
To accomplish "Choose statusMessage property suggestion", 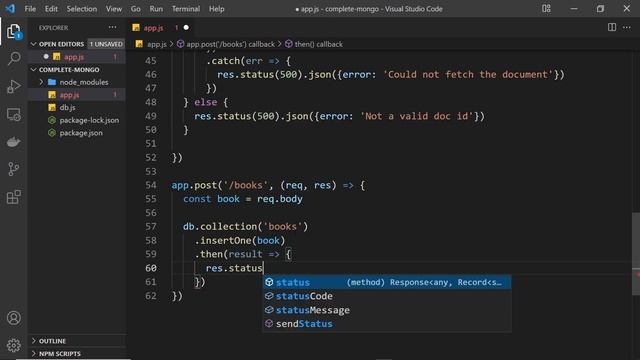I will [x=387, y=310].
